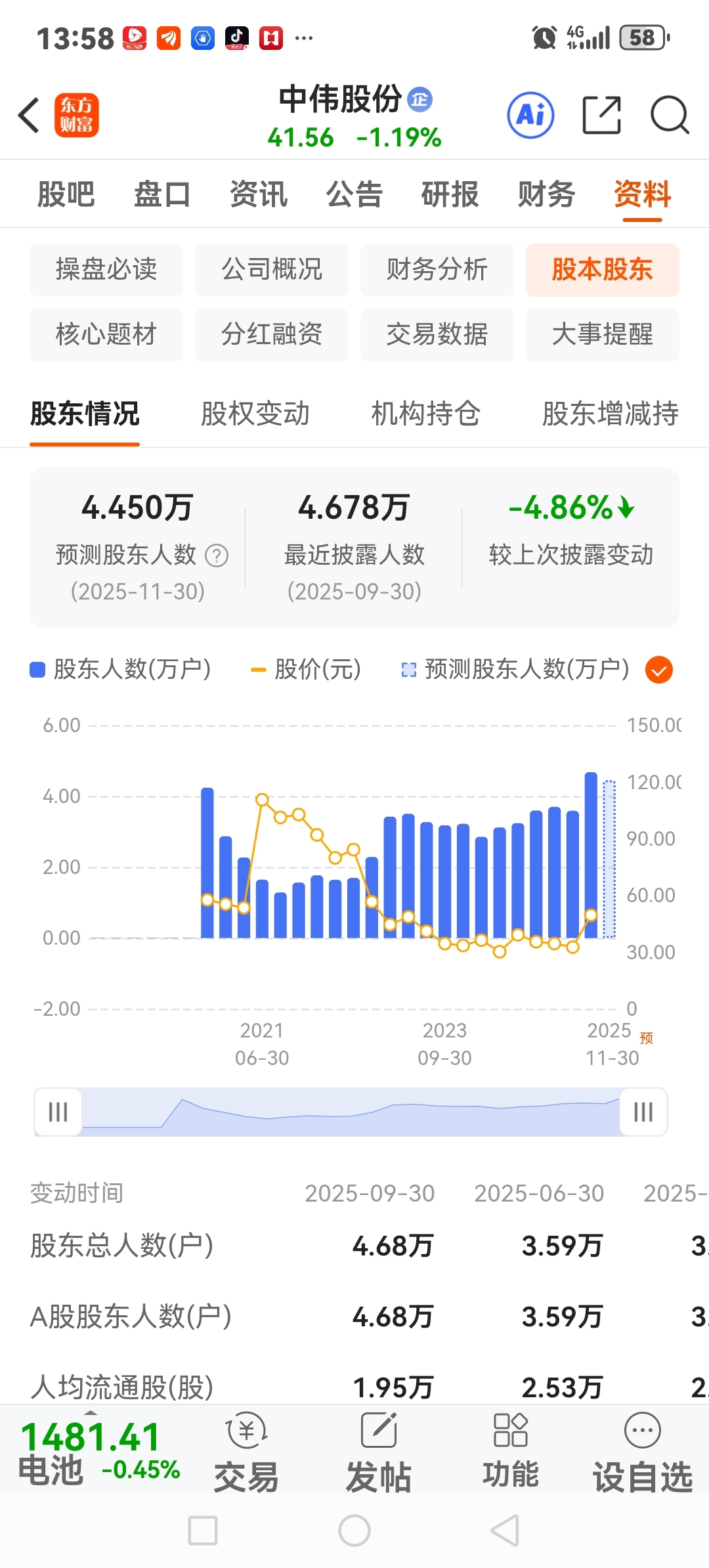Expand the 电池 index ticker bar
The height and width of the screenshot is (1568, 709).
tap(91, 1413)
